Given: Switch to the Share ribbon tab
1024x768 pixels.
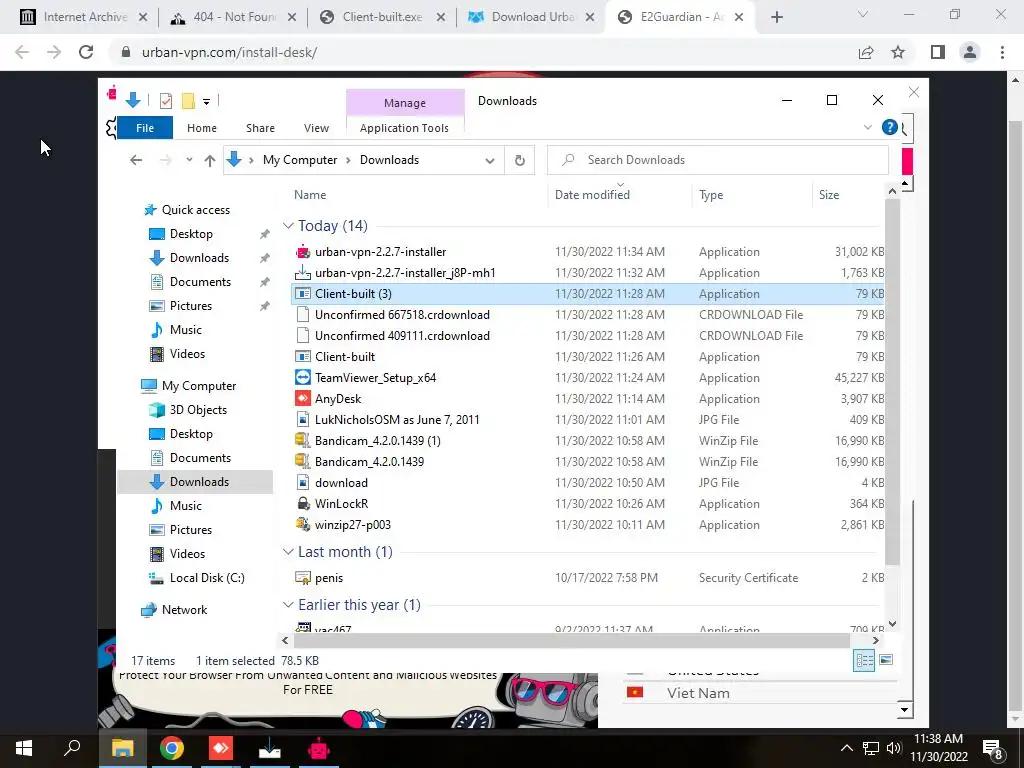Looking at the screenshot, I should (x=260, y=128).
